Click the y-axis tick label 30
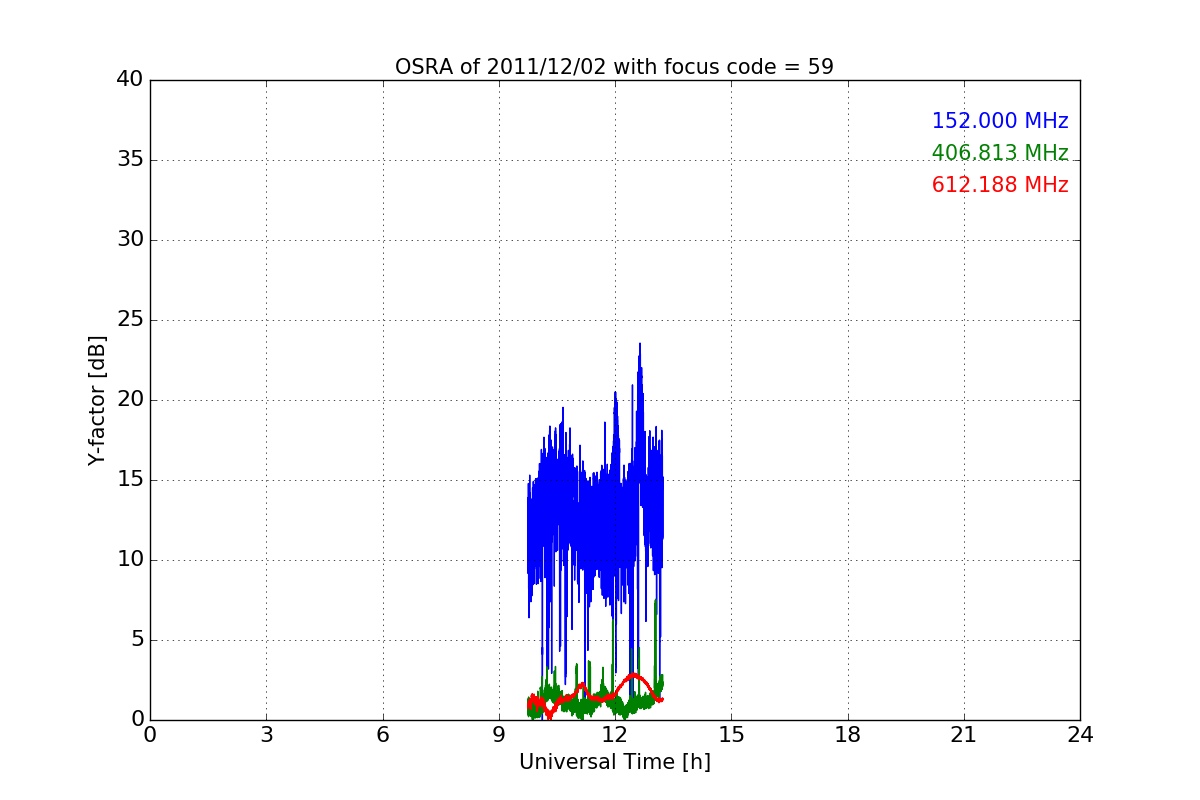The height and width of the screenshot is (800, 1200). pyautogui.click(x=130, y=239)
